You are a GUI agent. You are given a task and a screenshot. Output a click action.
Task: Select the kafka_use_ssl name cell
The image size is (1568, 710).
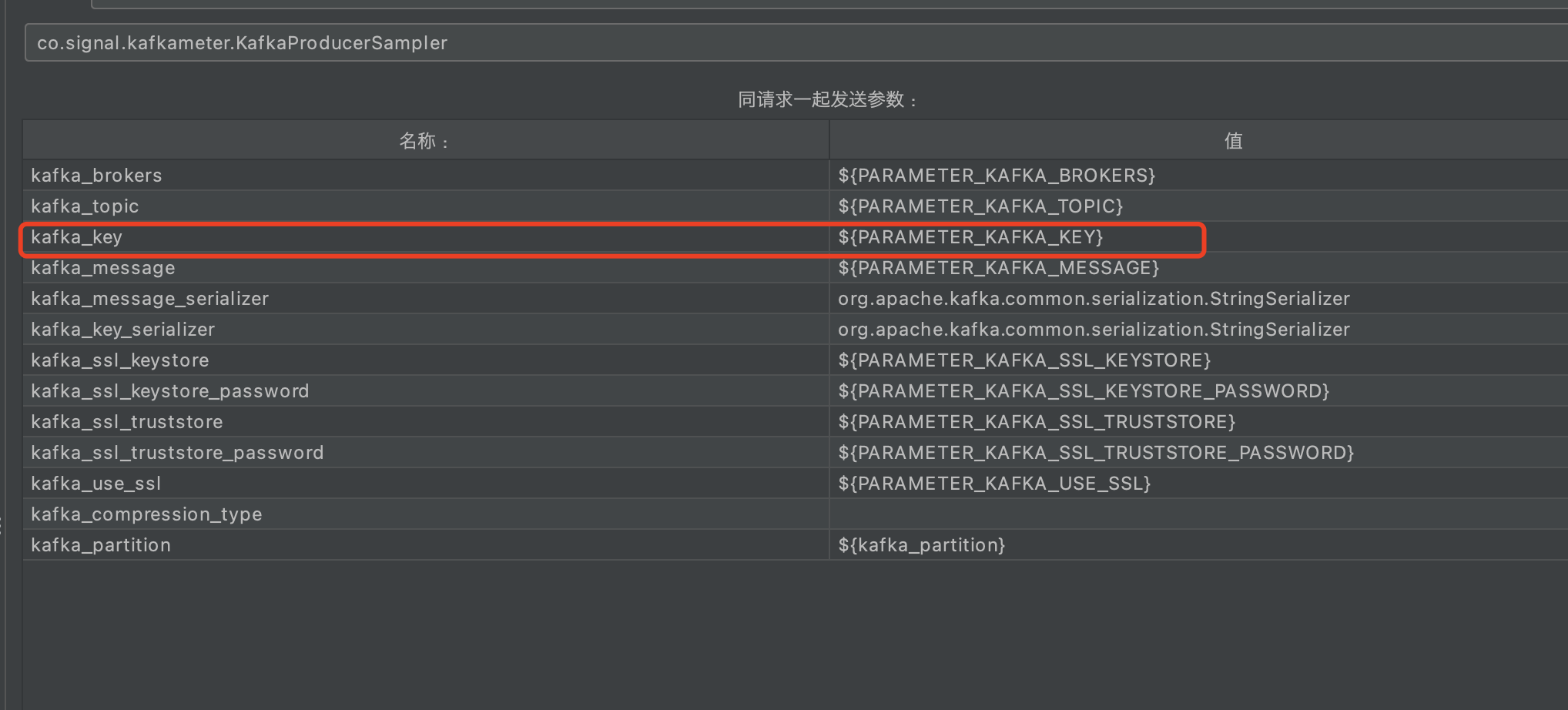coord(426,484)
